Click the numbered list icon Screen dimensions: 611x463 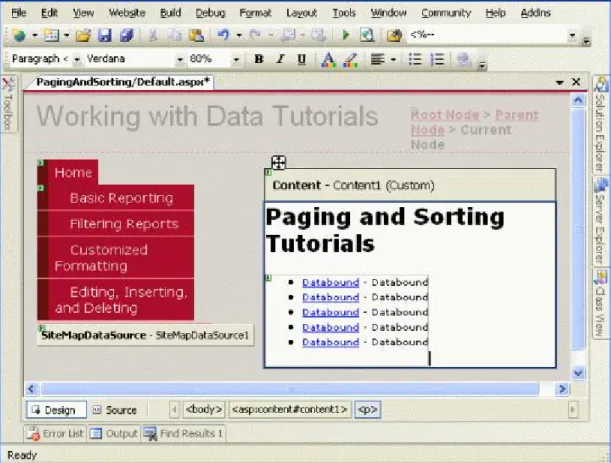[x=437, y=59]
